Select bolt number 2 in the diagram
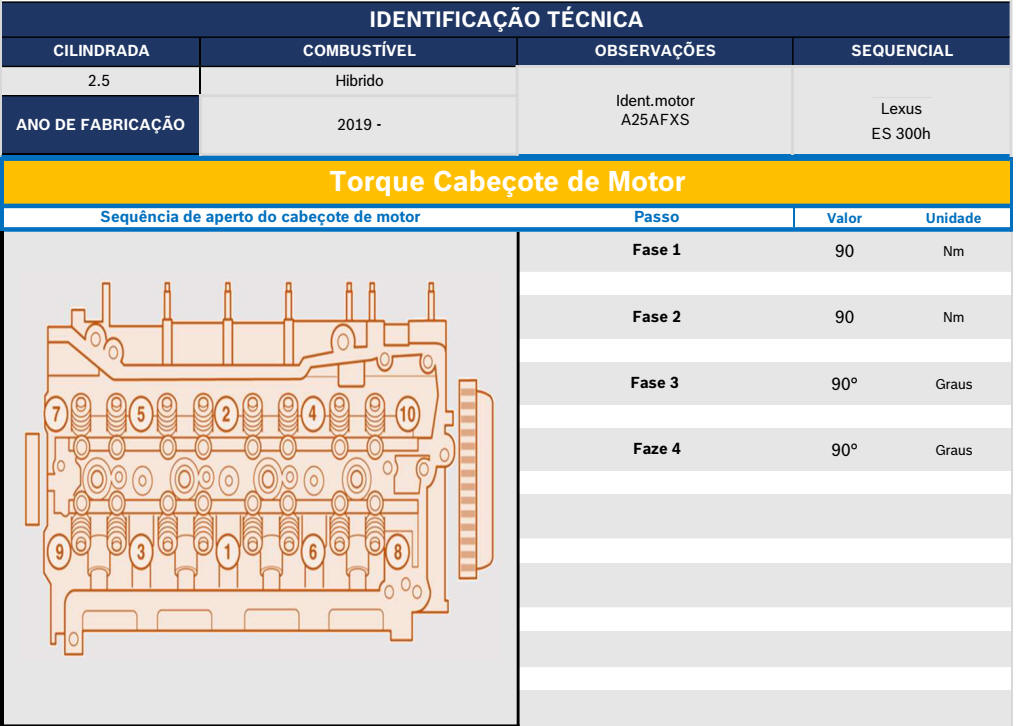This screenshot has width=1016, height=726. coord(227,413)
